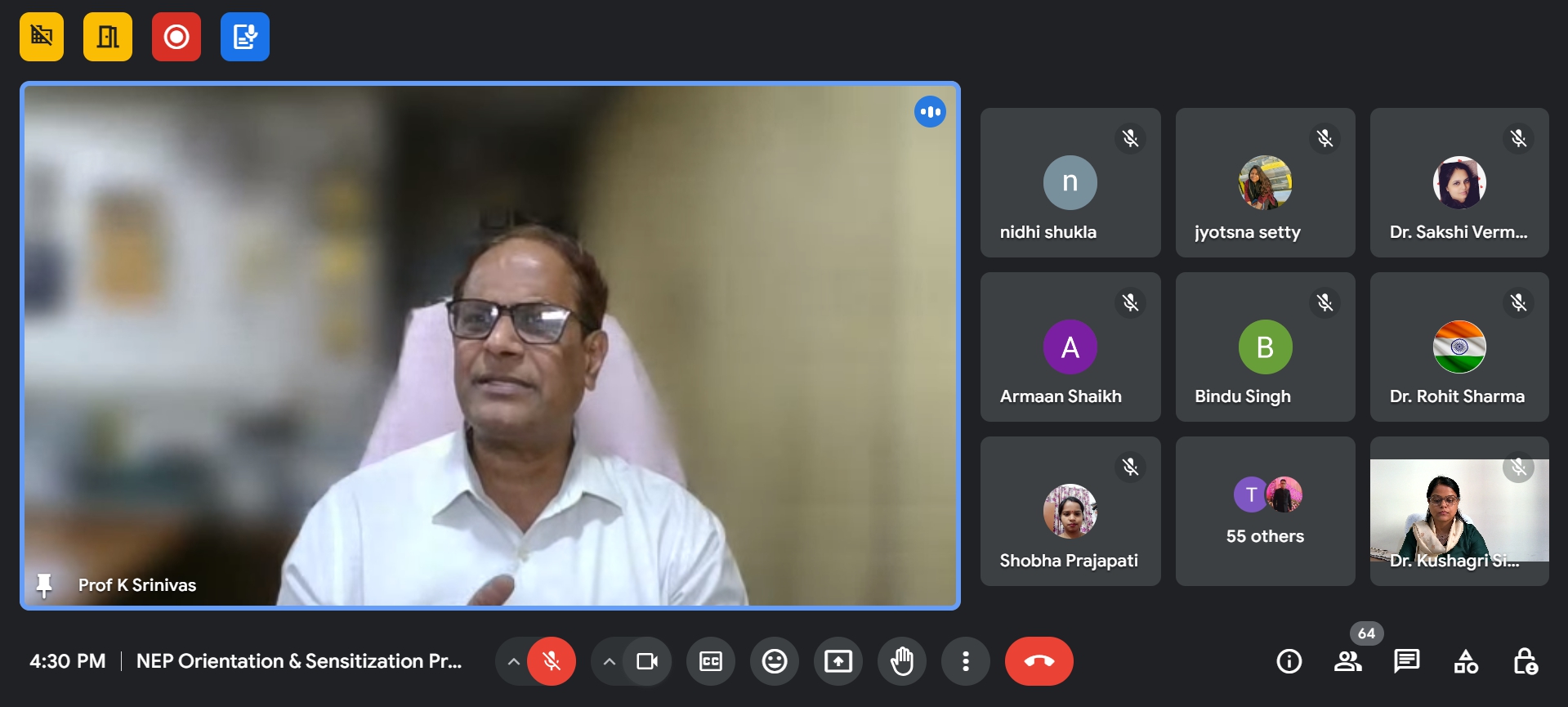Open the Activities panel
The image size is (1568, 707).
tap(1465, 661)
